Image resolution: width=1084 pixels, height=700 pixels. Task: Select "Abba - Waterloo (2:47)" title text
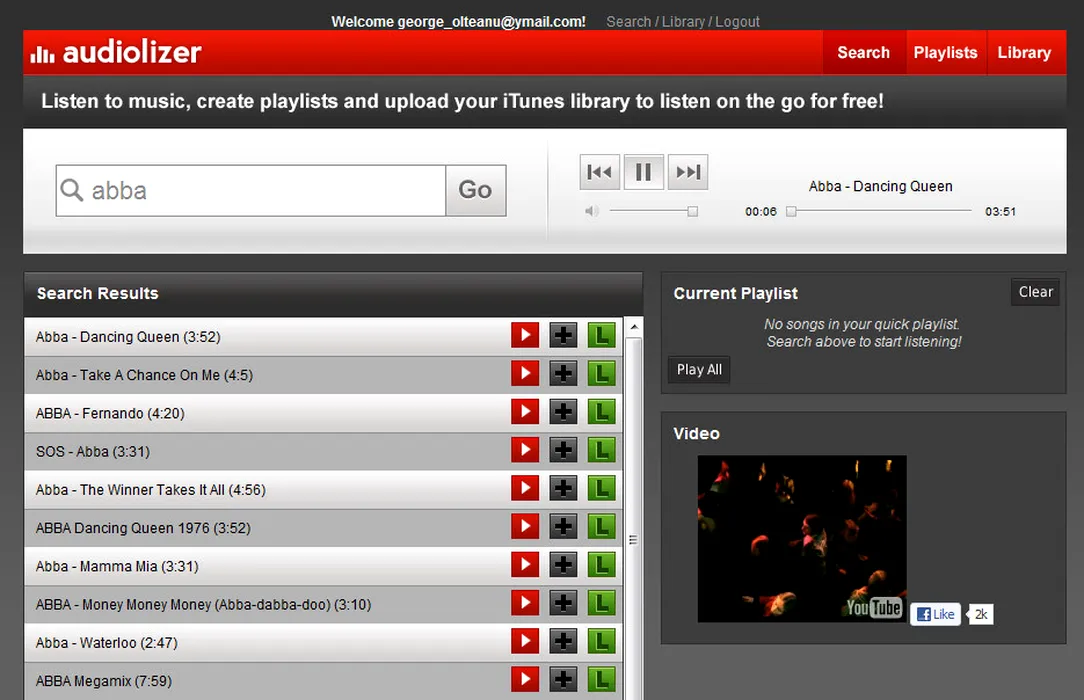pos(106,643)
